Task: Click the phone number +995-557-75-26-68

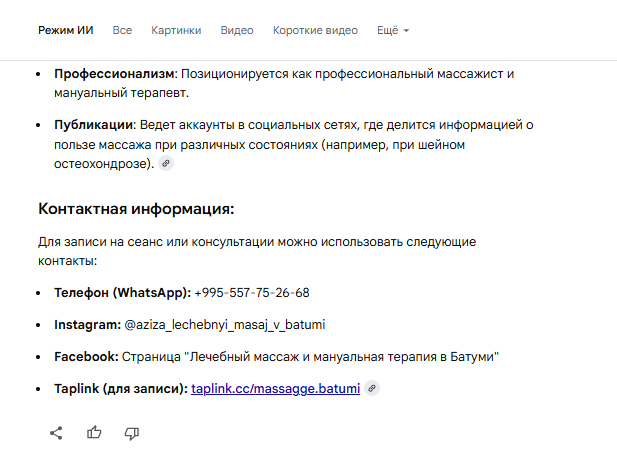Action: click(252, 293)
